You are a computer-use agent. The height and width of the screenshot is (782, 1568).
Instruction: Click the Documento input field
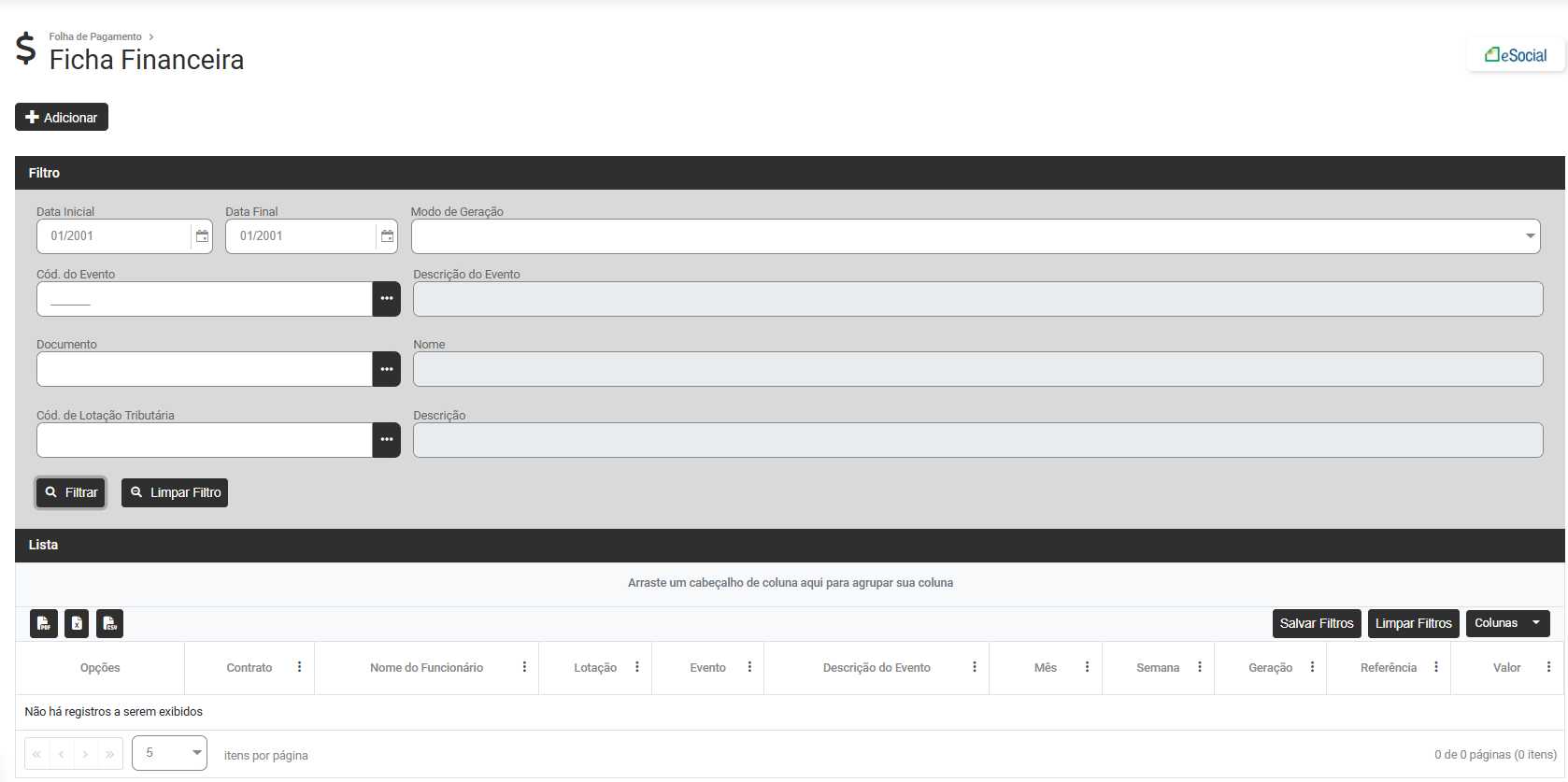click(x=205, y=369)
